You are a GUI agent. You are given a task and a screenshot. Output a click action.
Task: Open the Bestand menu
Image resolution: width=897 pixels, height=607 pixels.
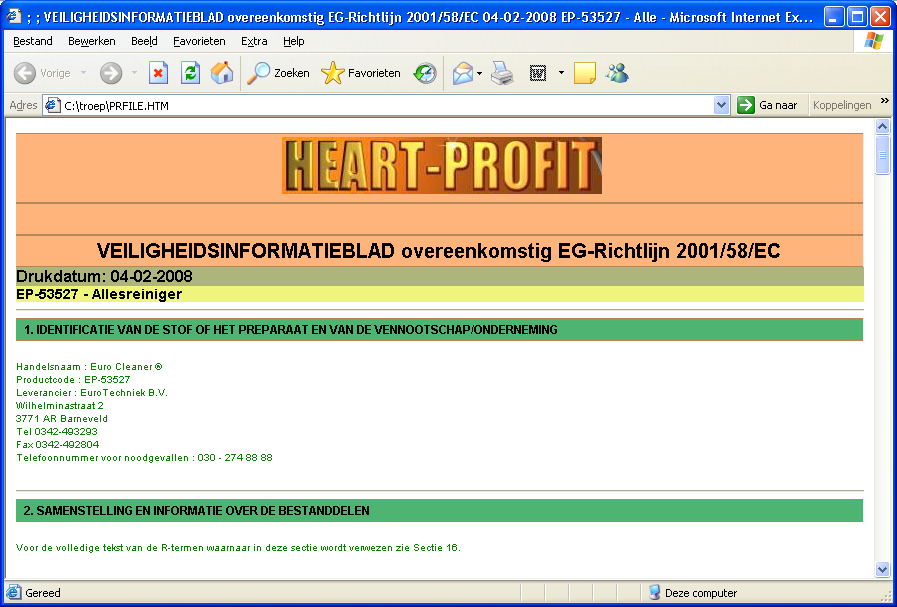click(33, 41)
